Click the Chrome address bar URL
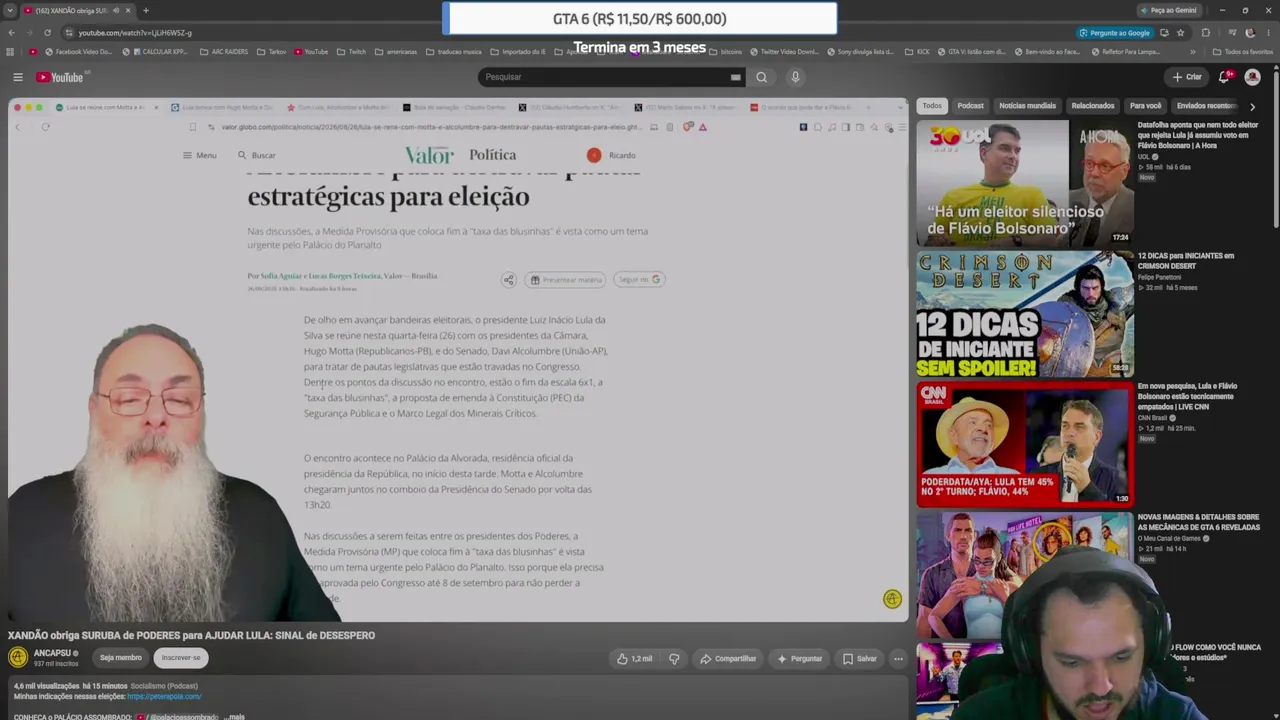The image size is (1280, 720). [x=135, y=33]
